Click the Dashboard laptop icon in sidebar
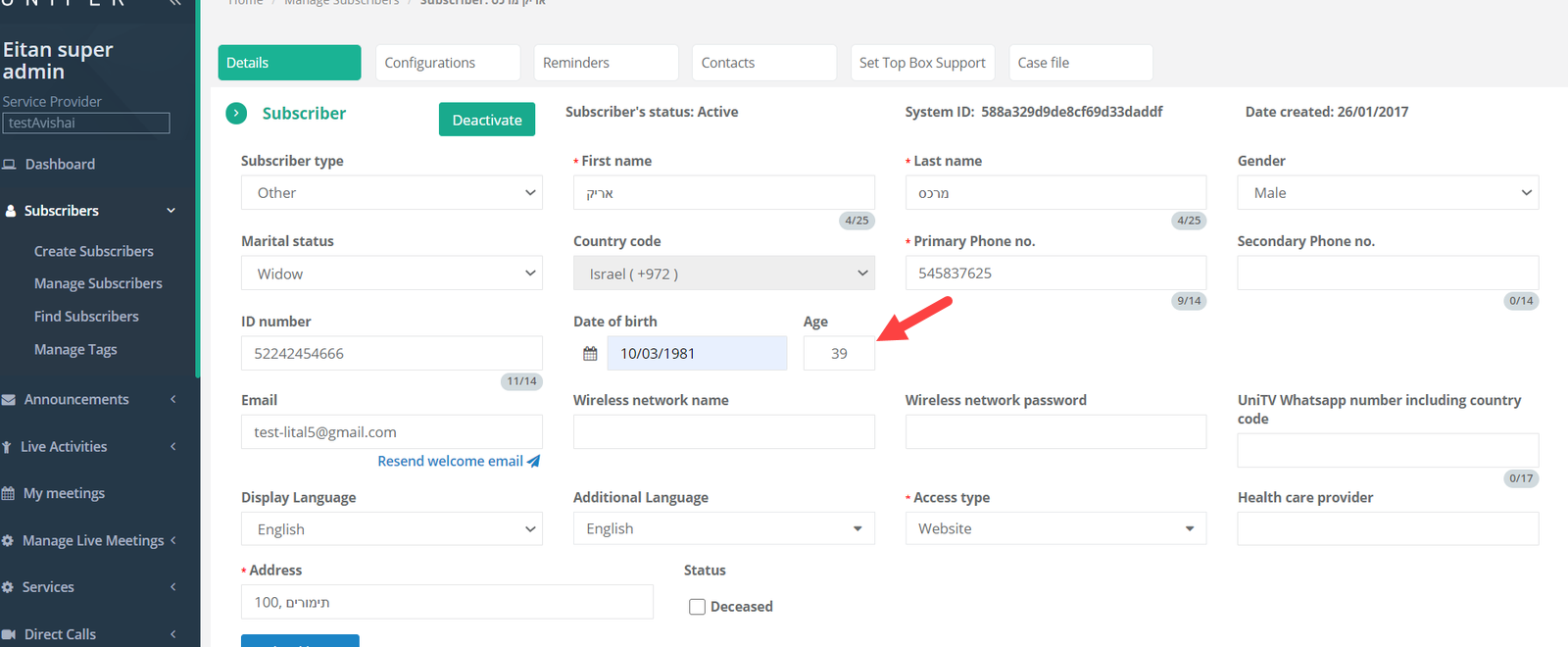1568x647 pixels. pos(9,165)
